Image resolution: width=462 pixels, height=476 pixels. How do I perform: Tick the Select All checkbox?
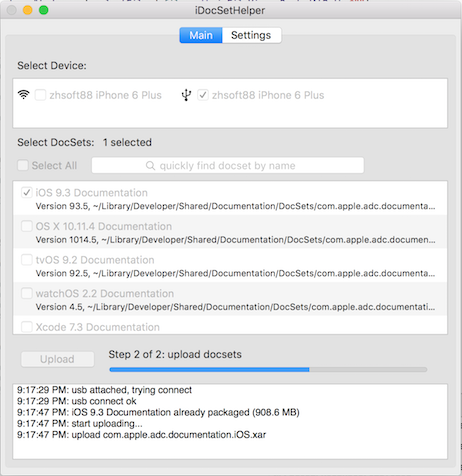[x=23, y=165]
